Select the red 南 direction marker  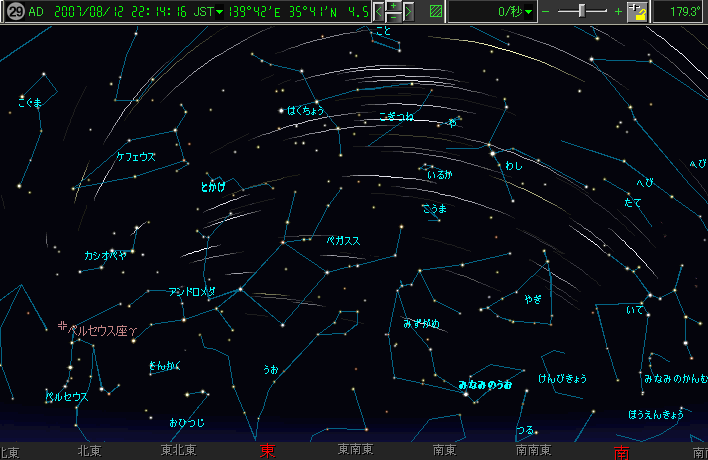622,451
